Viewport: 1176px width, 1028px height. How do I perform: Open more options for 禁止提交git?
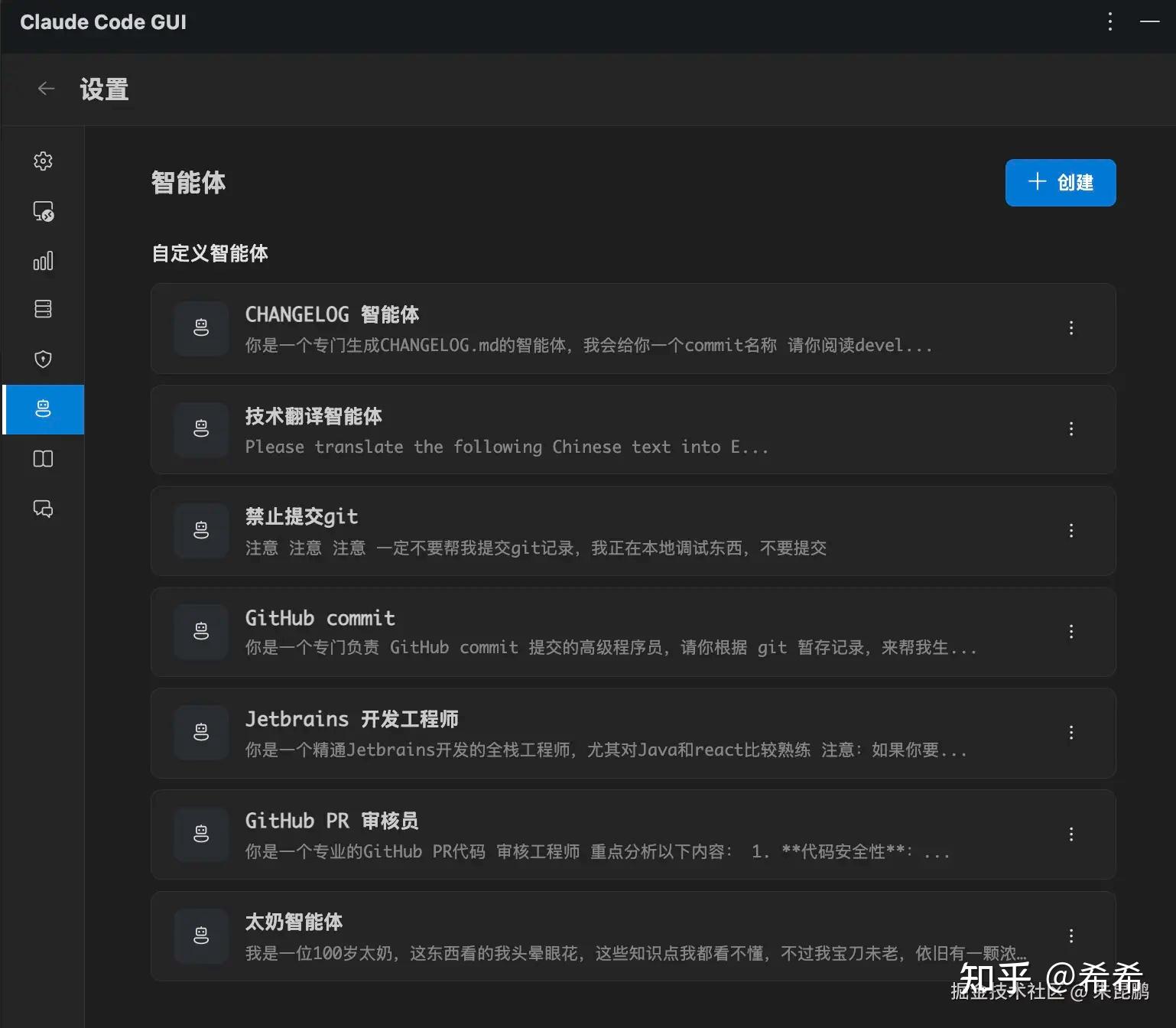click(1071, 531)
